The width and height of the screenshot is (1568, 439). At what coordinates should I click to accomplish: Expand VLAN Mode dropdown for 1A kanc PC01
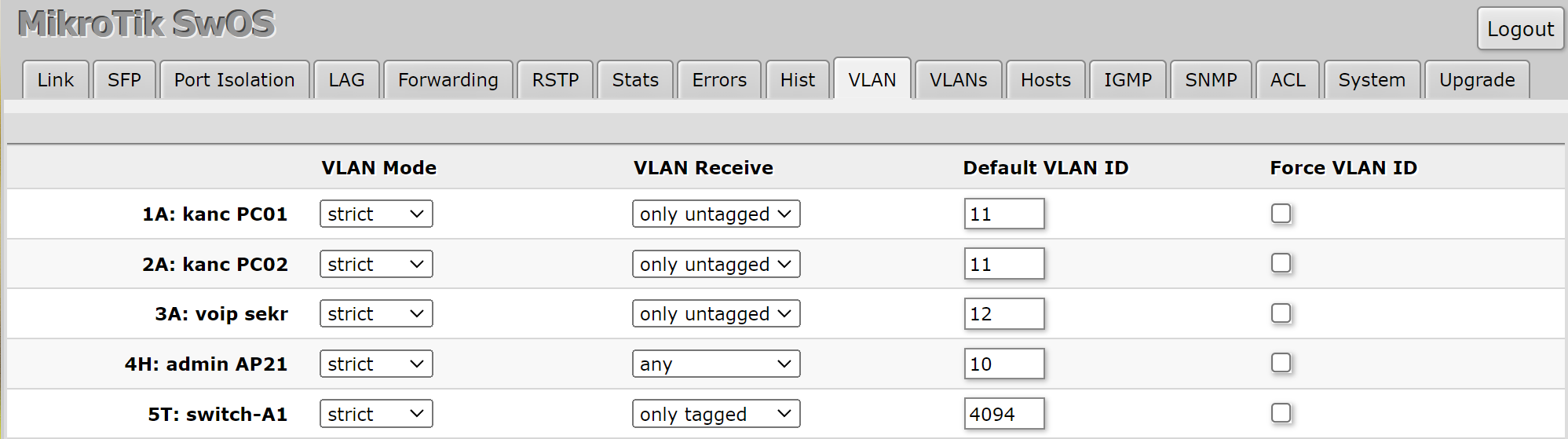tap(376, 214)
